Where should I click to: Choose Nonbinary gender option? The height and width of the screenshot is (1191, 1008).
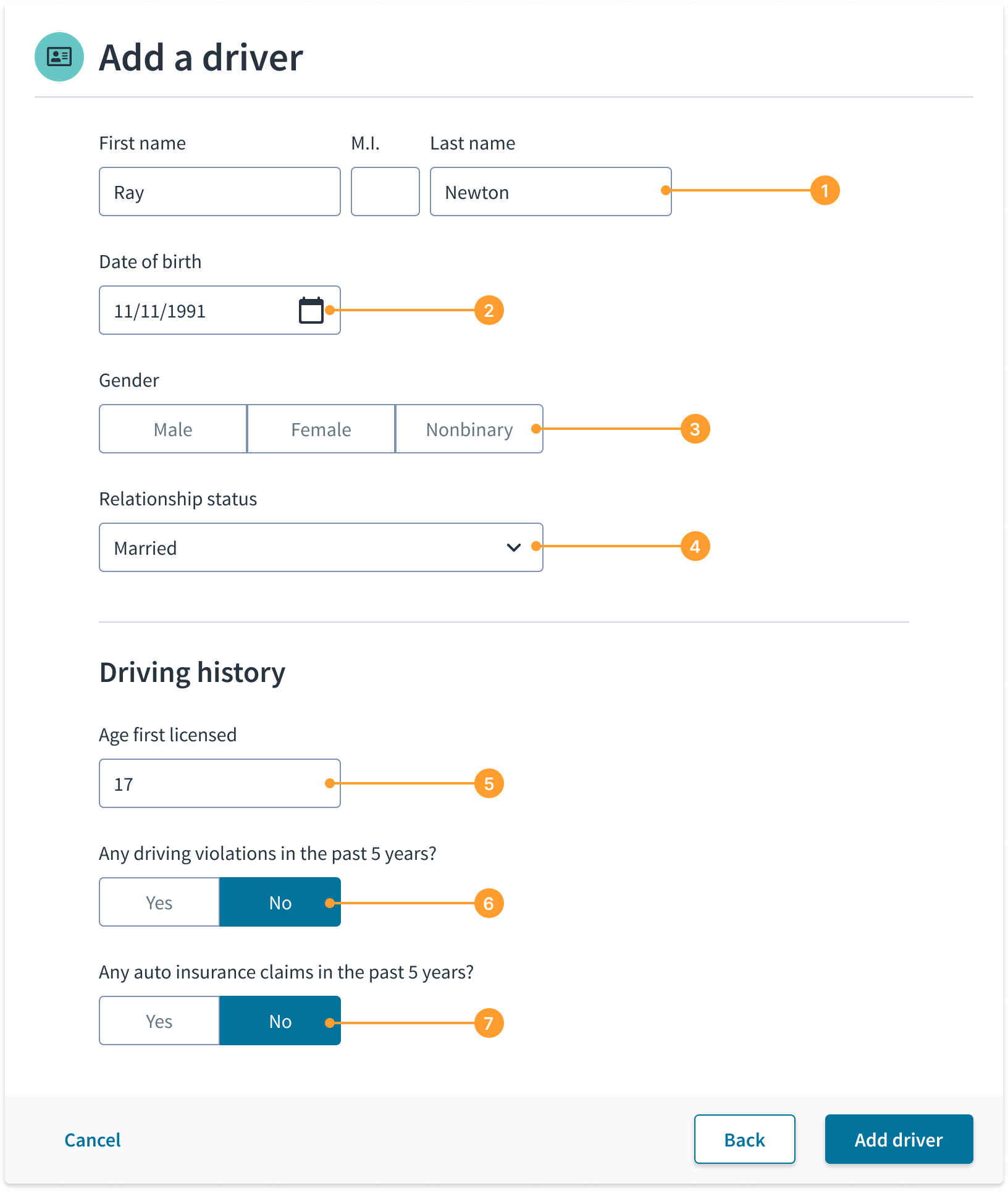[x=469, y=429]
